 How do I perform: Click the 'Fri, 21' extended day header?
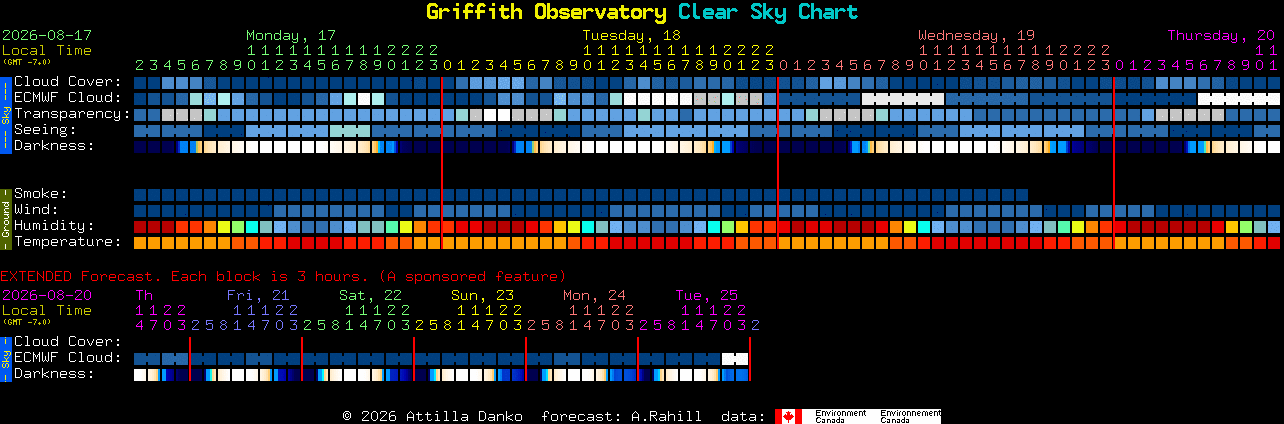(258, 295)
